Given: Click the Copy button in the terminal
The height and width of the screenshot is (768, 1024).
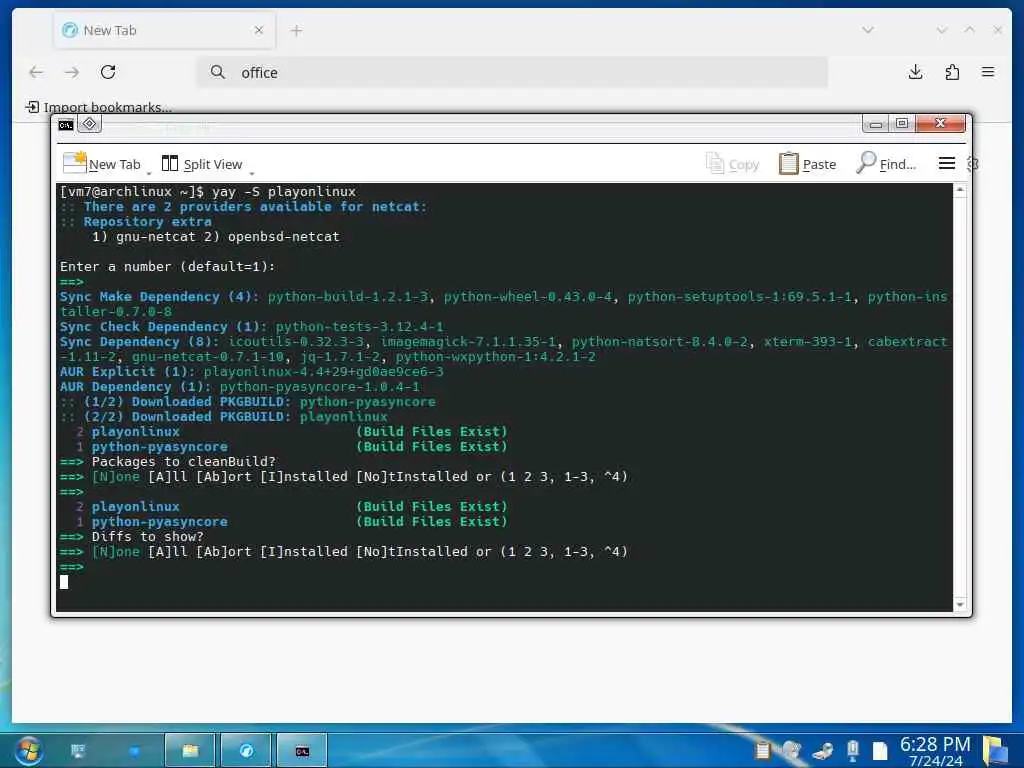Looking at the screenshot, I should coord(732,164).
